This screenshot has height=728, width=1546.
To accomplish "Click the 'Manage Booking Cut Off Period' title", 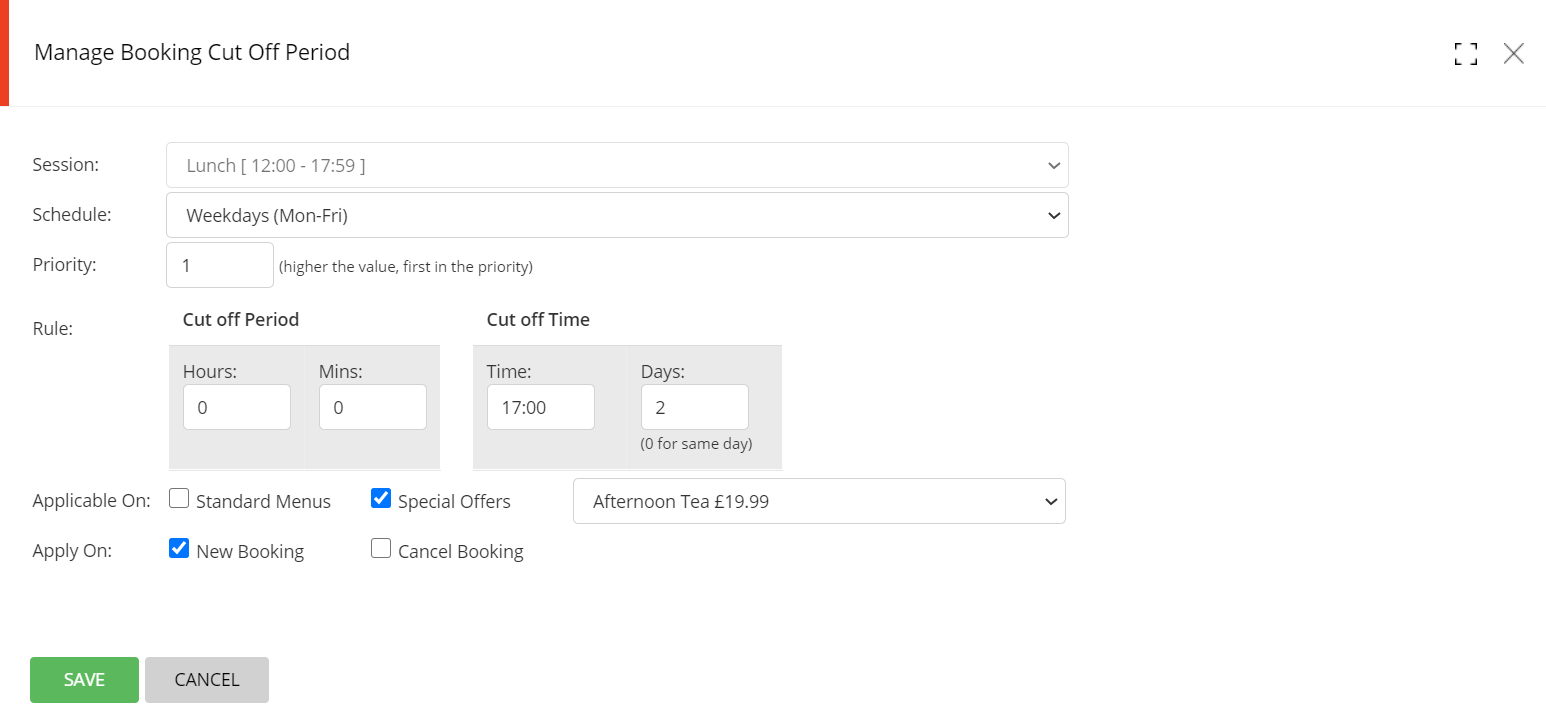I will tap(192, 52).
